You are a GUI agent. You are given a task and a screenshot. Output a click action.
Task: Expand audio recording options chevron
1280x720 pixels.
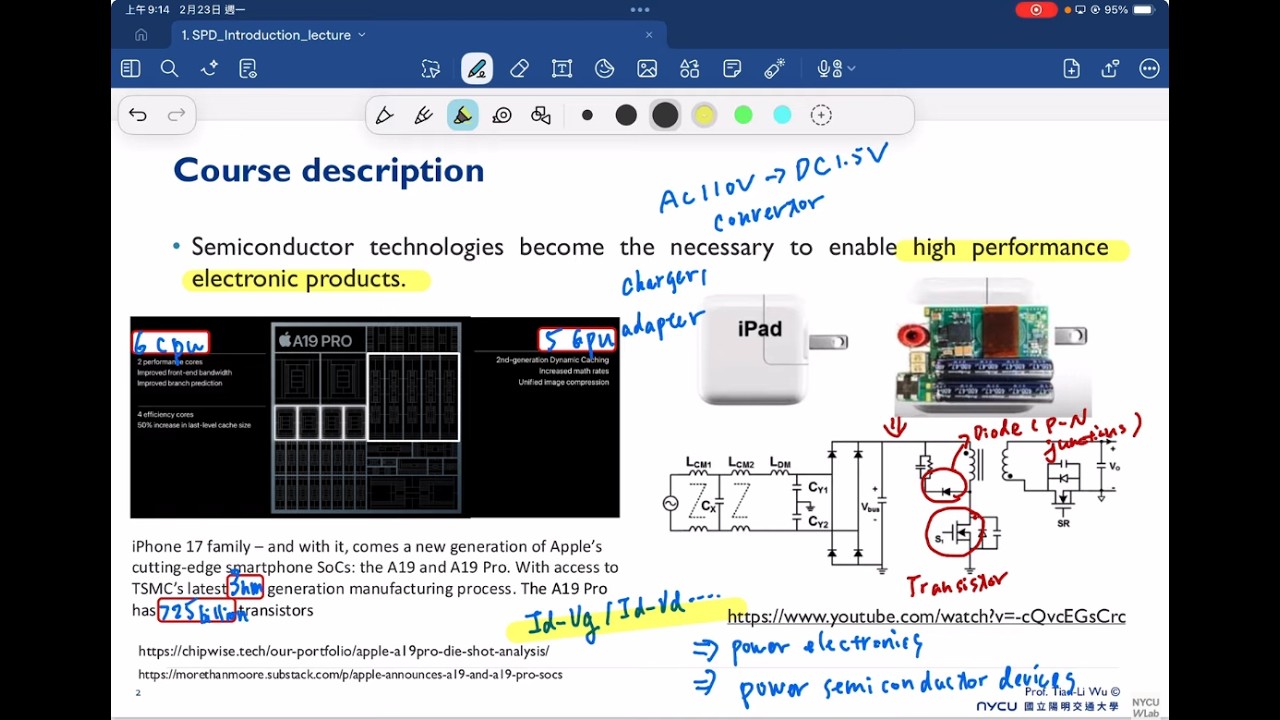(x=851, y=69)
